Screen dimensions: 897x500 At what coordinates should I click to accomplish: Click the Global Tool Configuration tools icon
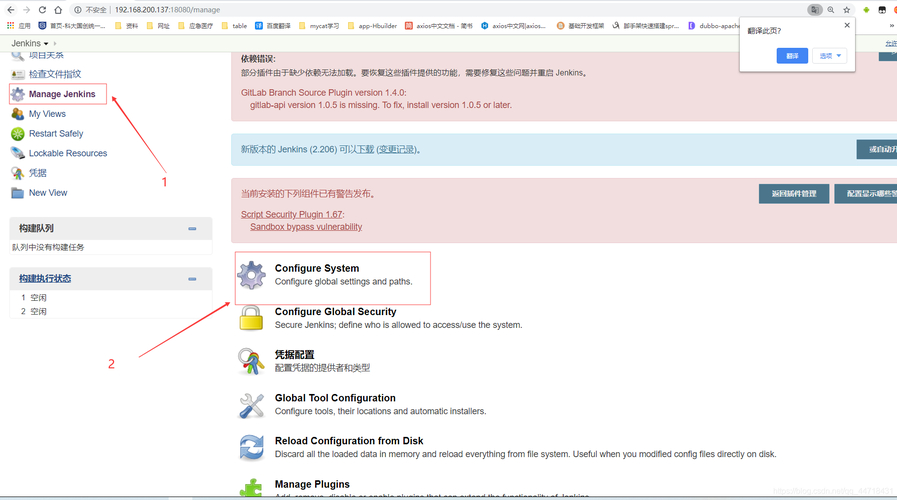251,405
